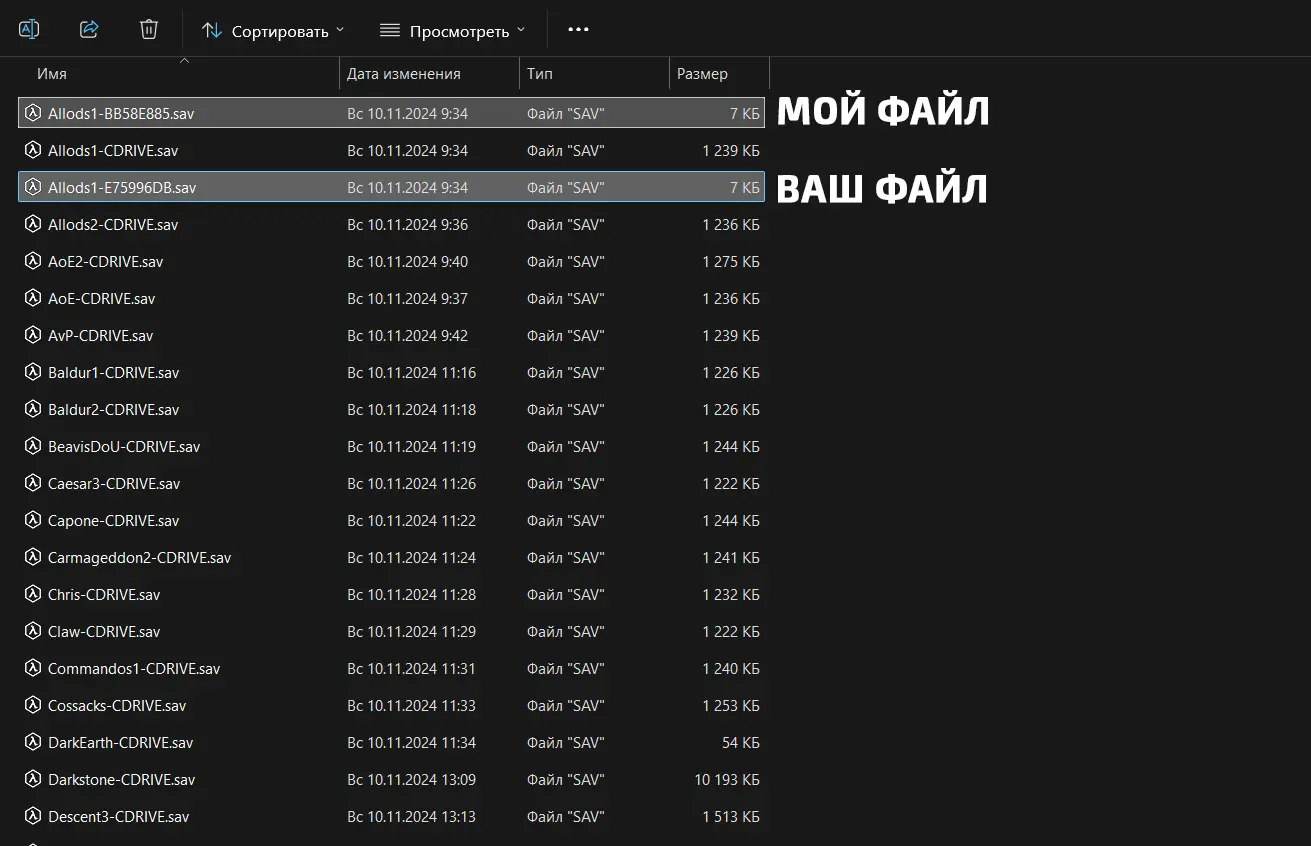Click file icon of Descent3-CDRIVE.sav
Viewport: 1311px width, 846px height.
pos(32,816)
